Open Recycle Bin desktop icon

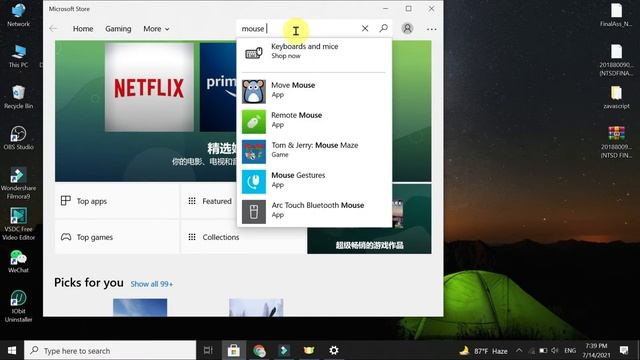pos(18,97)
